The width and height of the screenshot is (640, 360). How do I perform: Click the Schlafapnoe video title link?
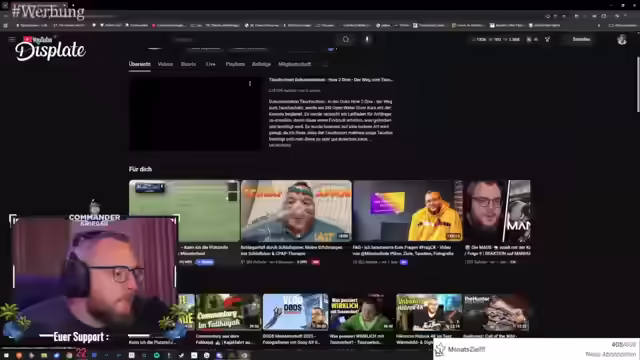click(x=292, y=250)
